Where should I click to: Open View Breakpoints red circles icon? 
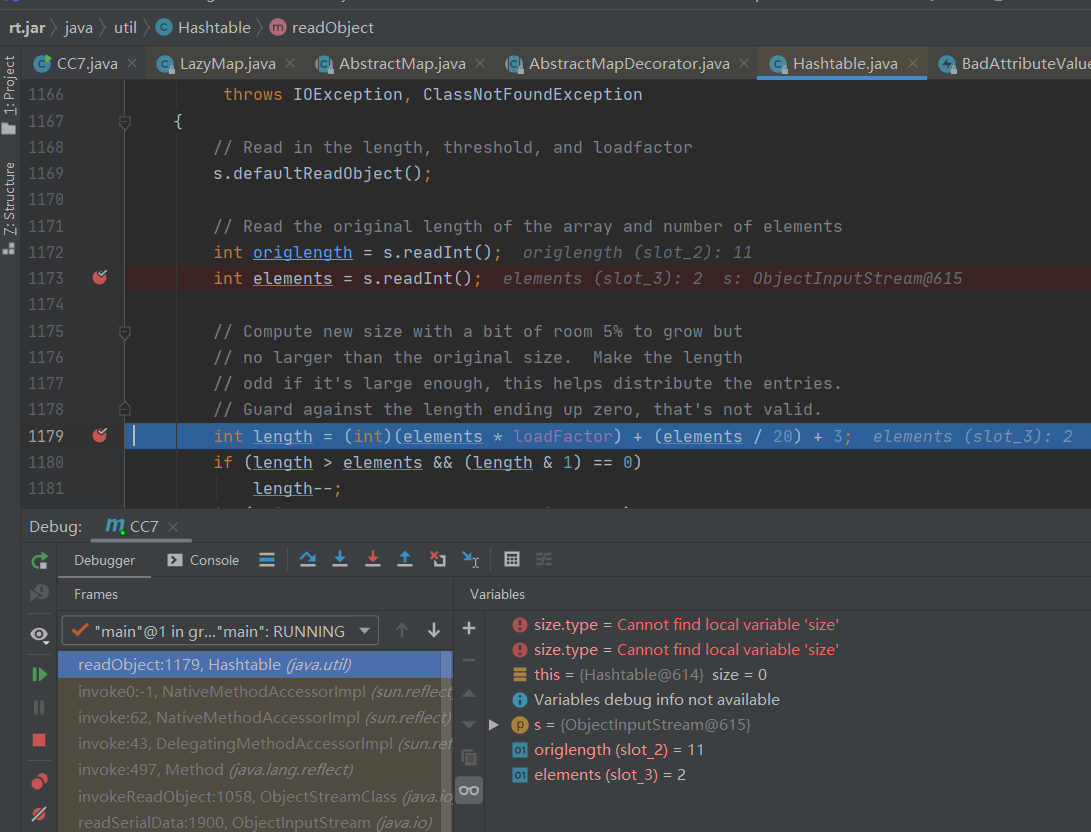click(x=40, y=781)
